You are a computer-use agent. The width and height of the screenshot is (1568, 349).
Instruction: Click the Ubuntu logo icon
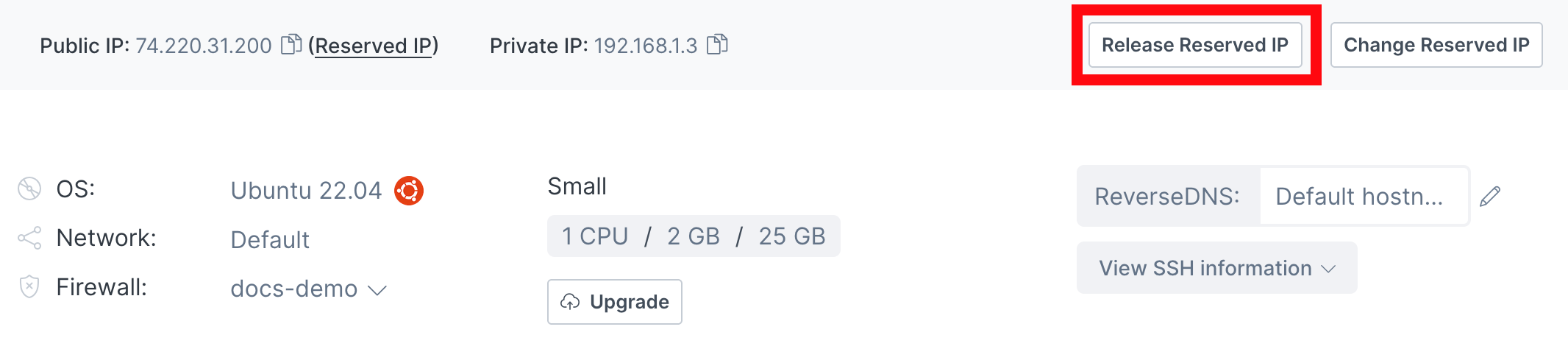[x=409, y=191]
